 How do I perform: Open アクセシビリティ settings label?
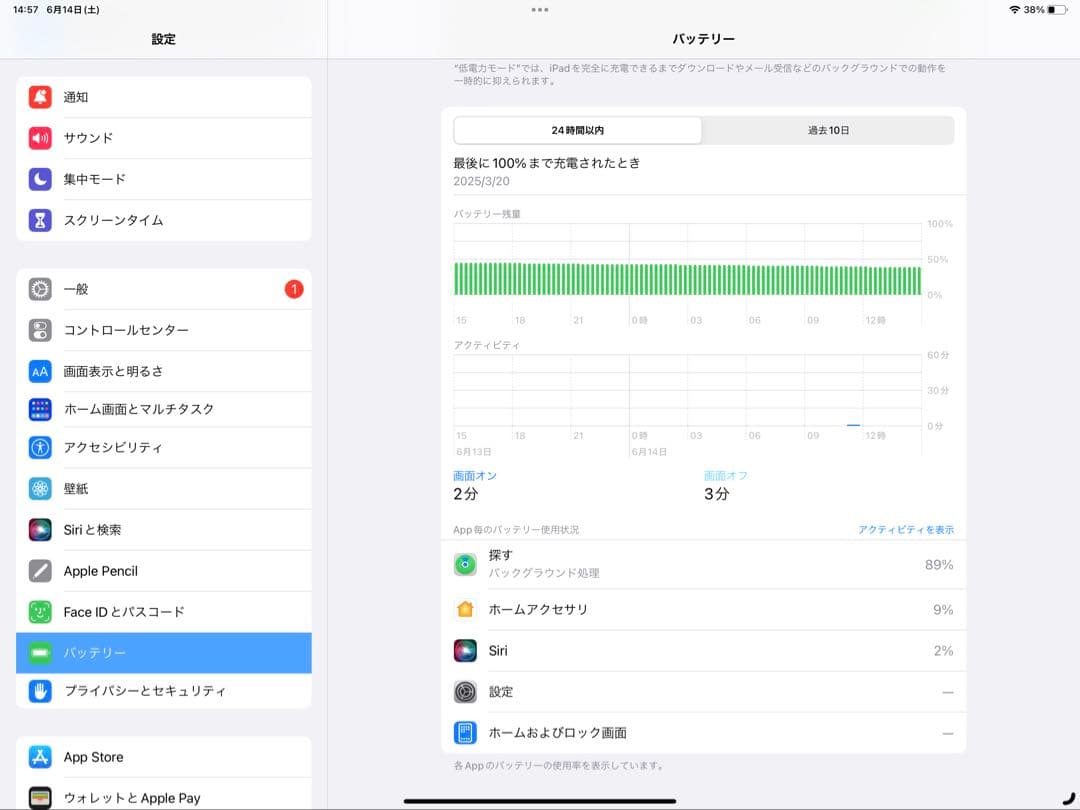[113, 448]
